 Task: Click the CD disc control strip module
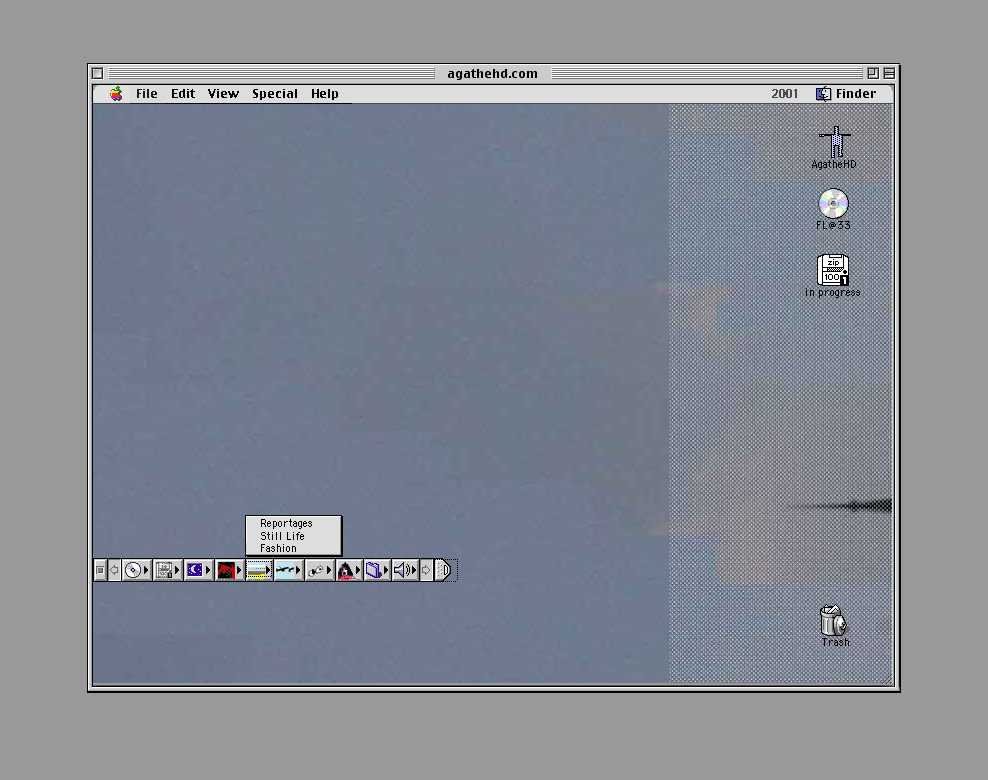pos(136,570)
